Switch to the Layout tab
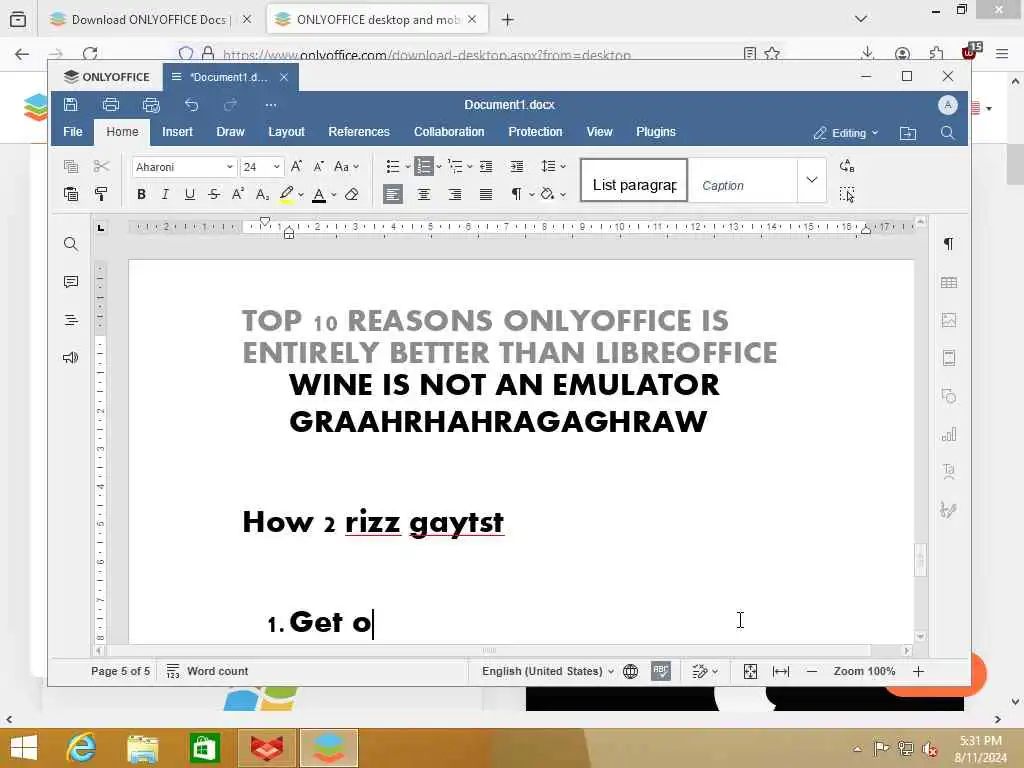Viewport: 1024px width, 768px height. (x=286, y=132)
